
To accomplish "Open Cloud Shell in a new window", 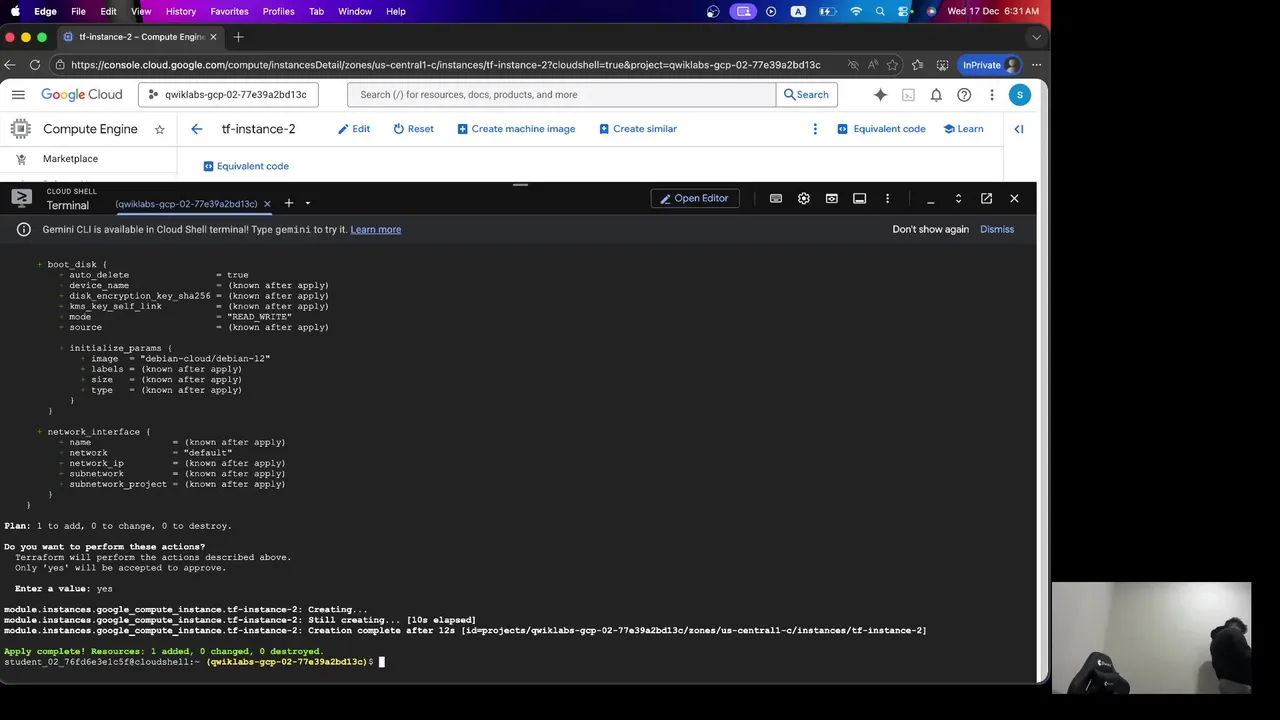I will click(x=986, y=198).
